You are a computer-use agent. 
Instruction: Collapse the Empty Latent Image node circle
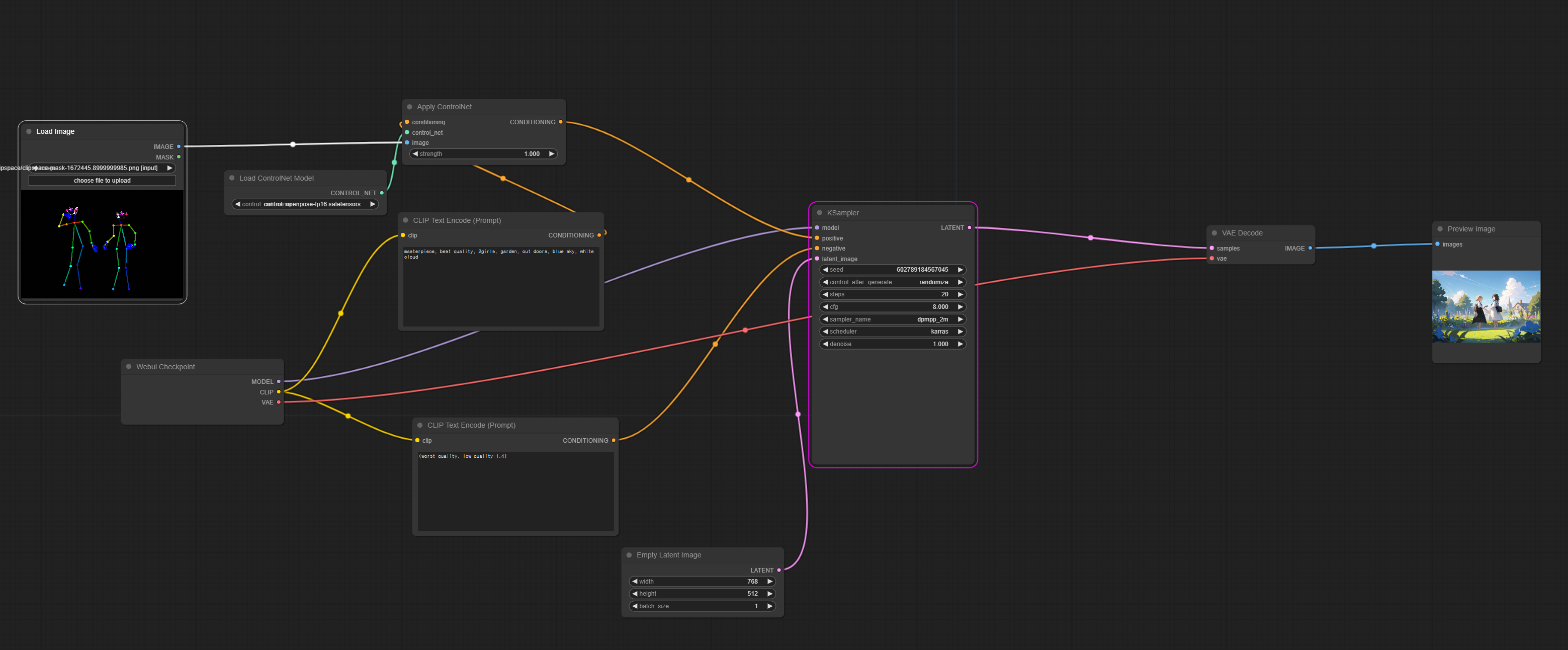click(630, 555)
